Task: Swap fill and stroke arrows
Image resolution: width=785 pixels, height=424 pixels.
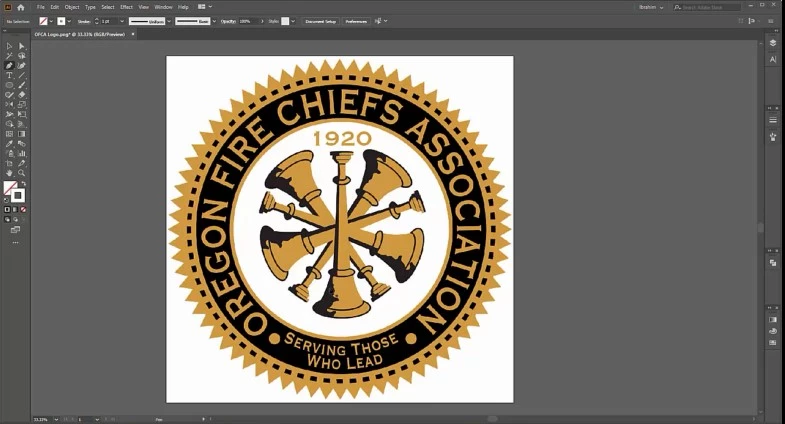Action: (23, 184)
